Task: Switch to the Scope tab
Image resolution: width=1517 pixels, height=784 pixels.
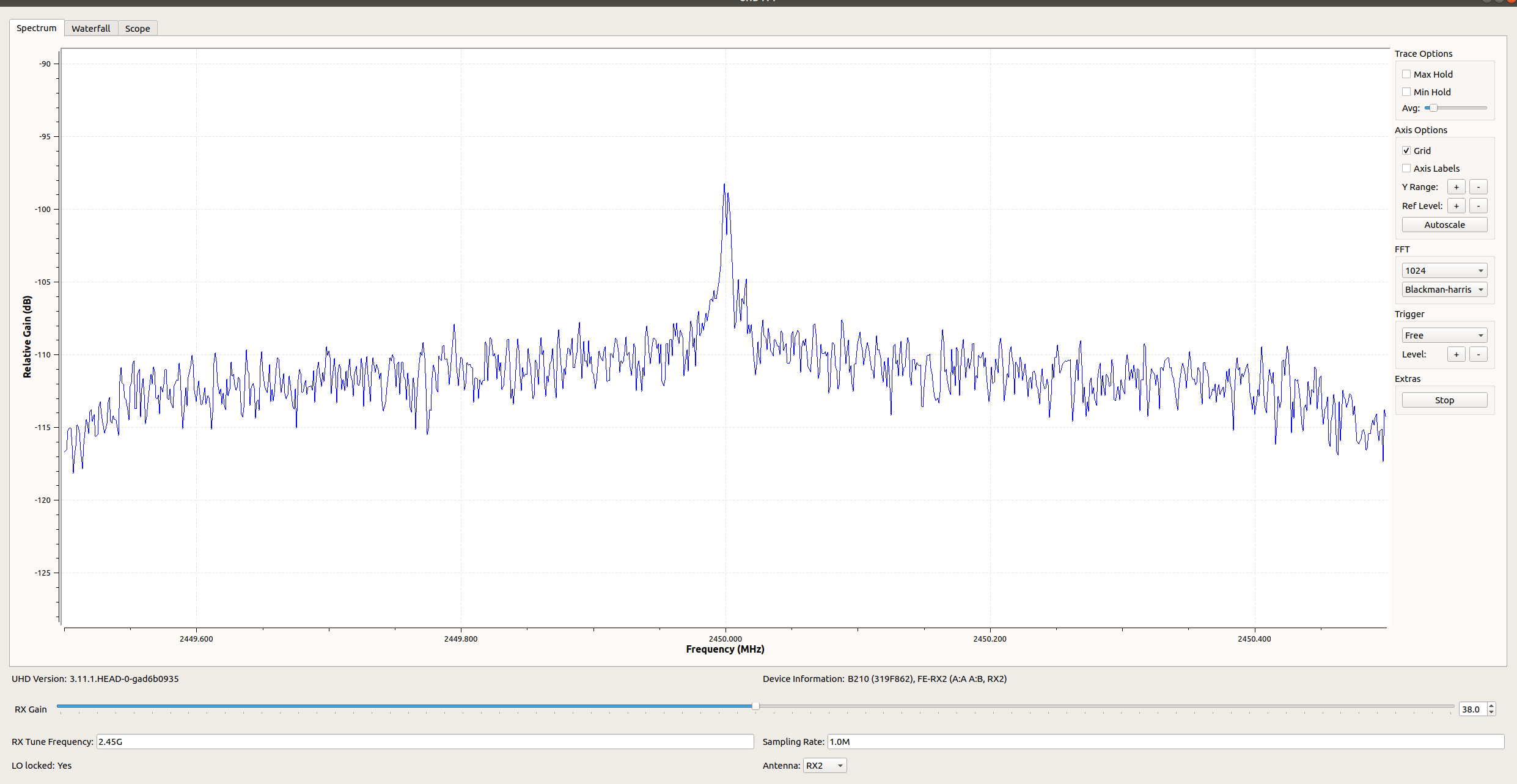Action: 138,28
